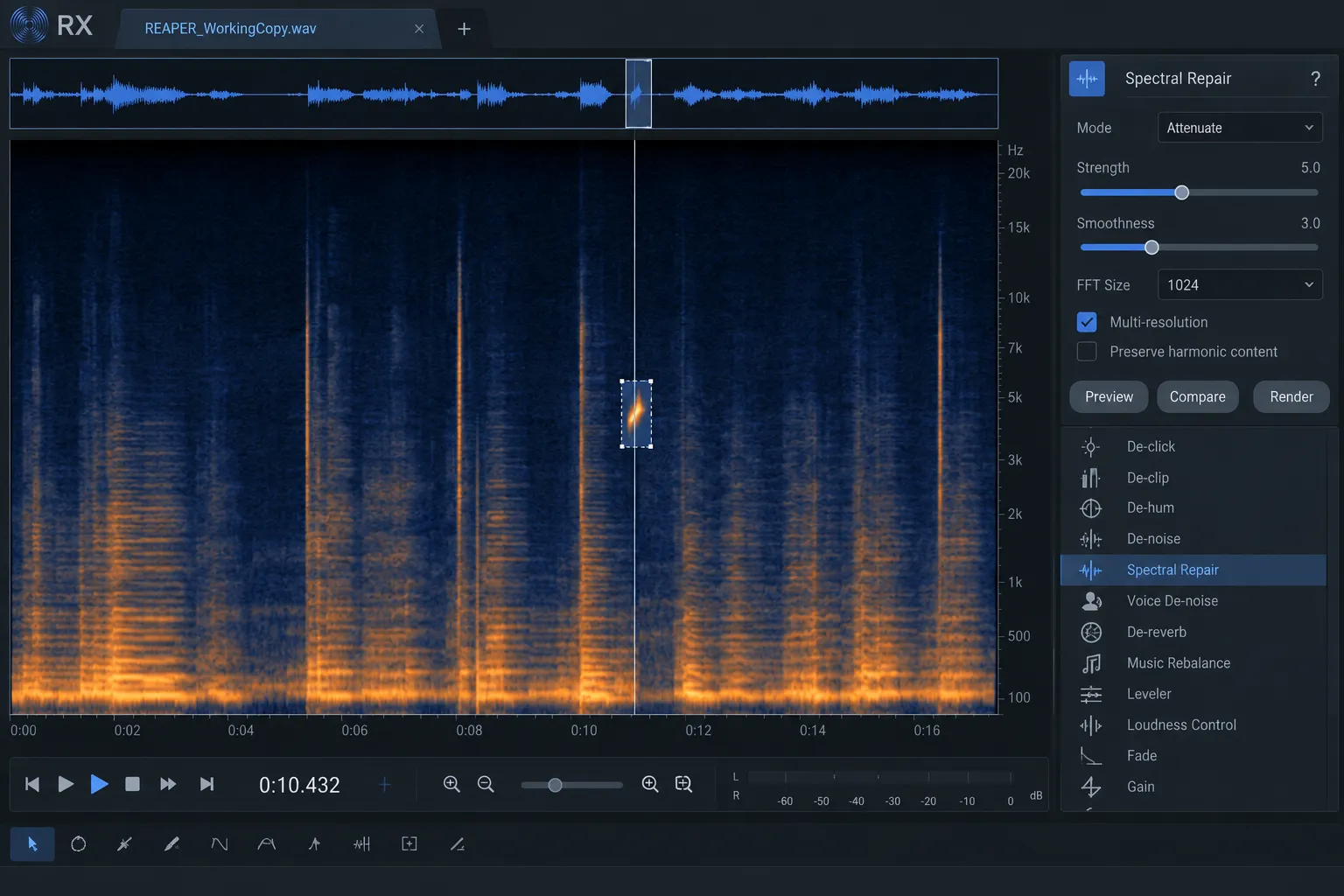Viewport: 1344px width, 896px height.
Task: Select the brush selection tool
Action: [x=172, y=844]
